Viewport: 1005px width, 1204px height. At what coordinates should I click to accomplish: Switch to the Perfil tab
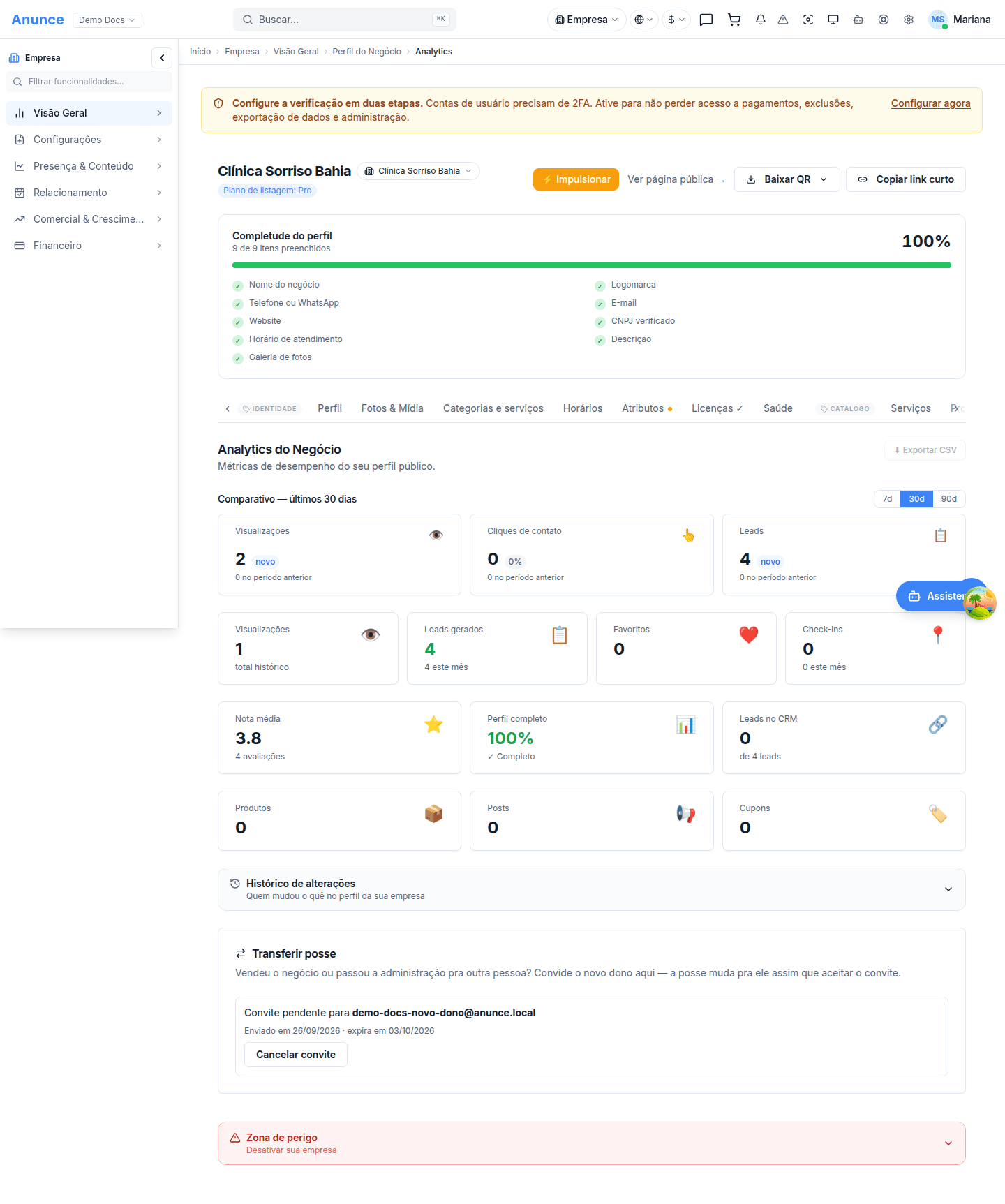tap(329, 408)
